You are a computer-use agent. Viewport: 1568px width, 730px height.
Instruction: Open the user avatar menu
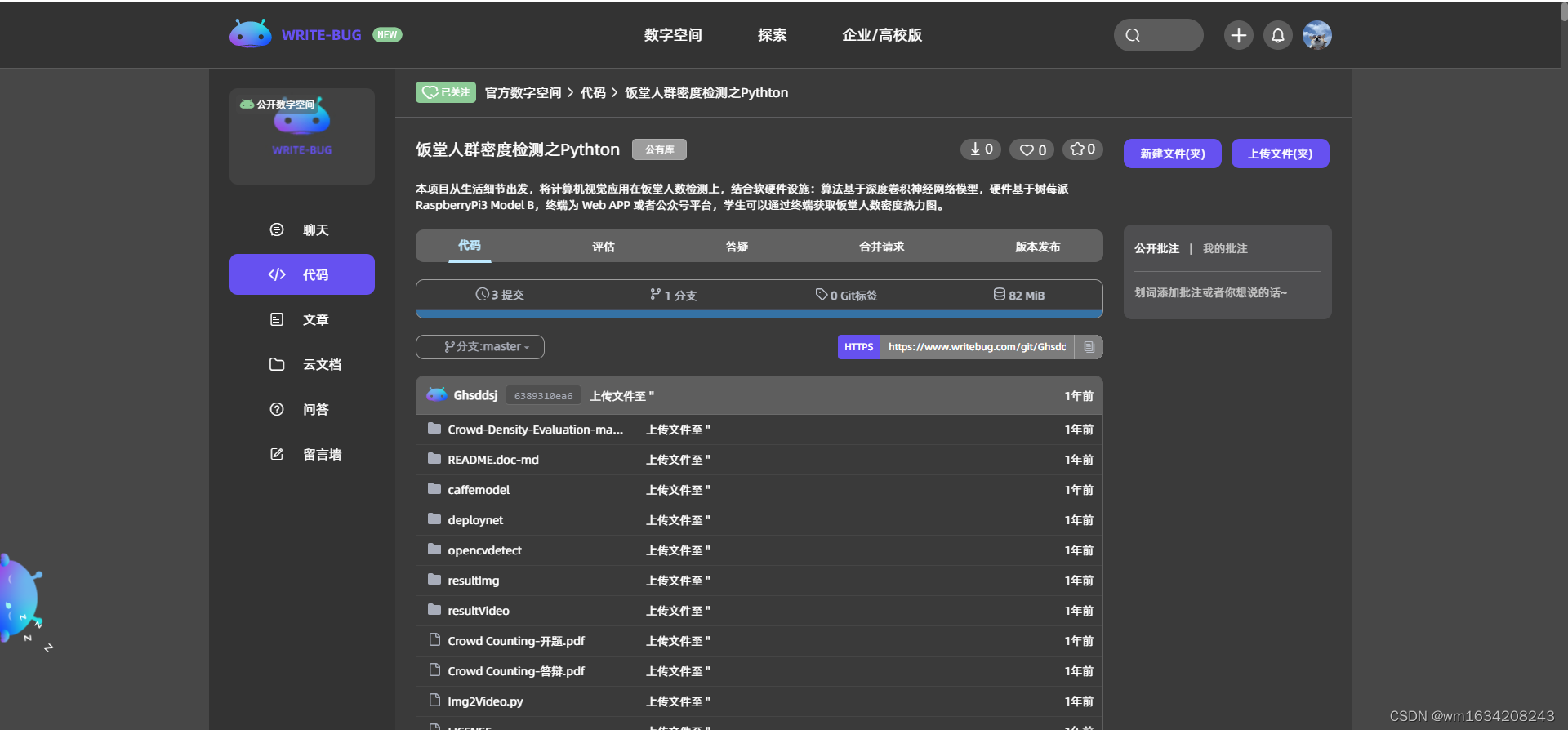1317,35
